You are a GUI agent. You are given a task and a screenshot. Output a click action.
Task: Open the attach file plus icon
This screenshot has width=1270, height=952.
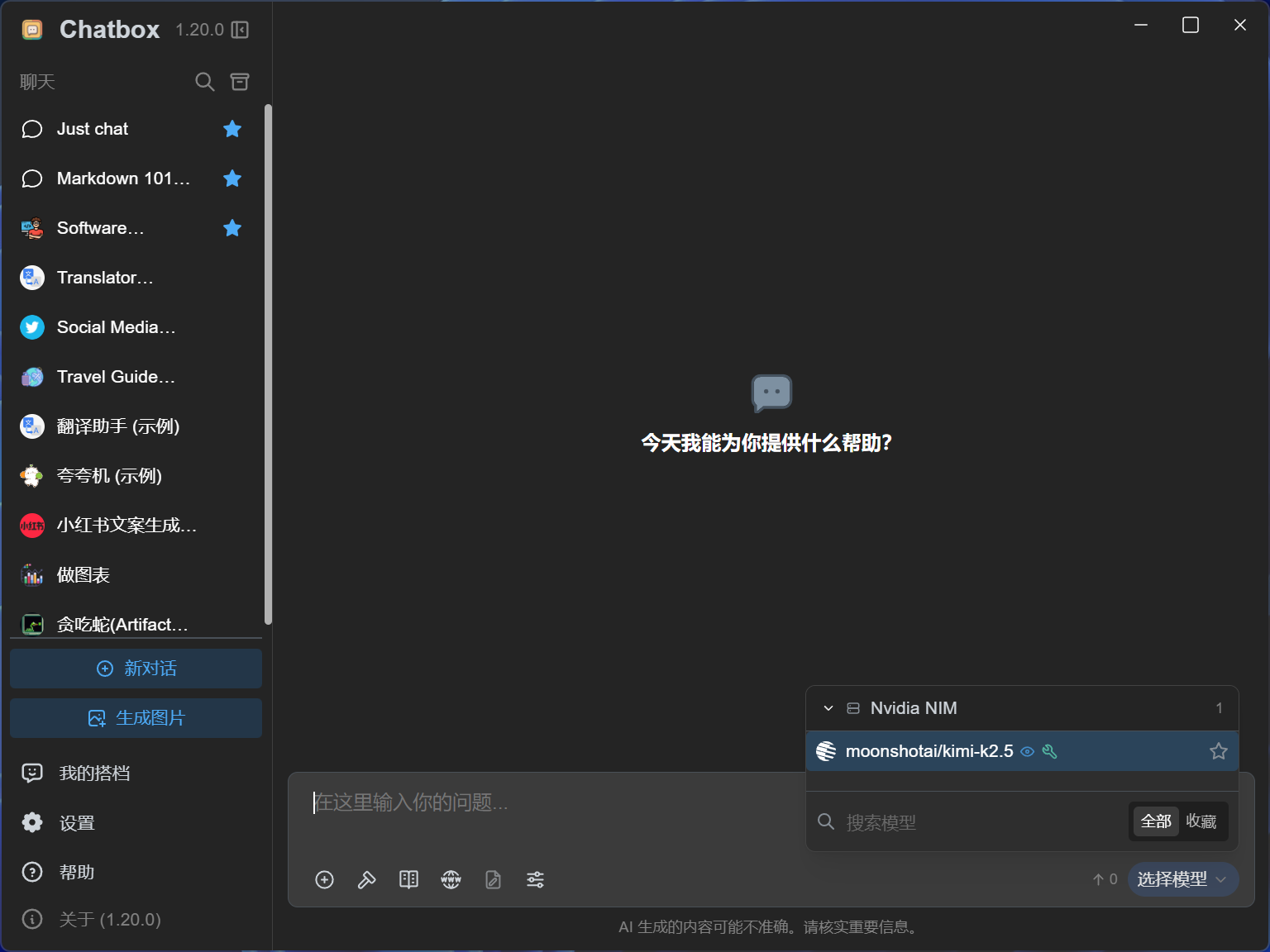click(324, 879)
